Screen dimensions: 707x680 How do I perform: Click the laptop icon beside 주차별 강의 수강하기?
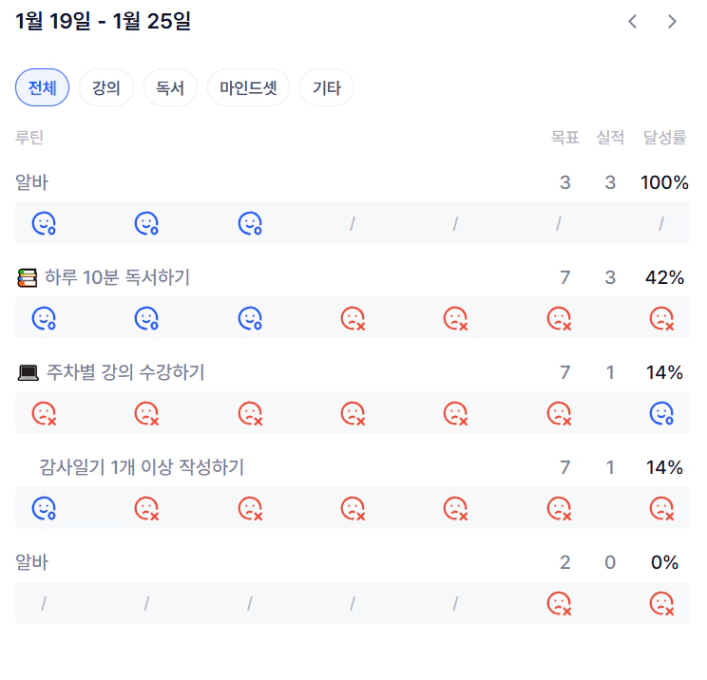[28, 373]
